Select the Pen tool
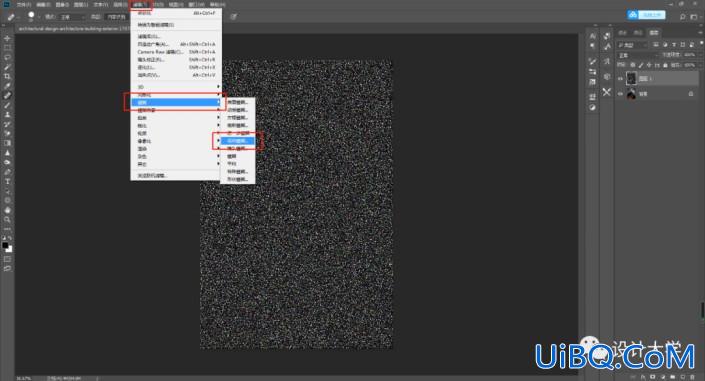705x381 pixels. 7,172
